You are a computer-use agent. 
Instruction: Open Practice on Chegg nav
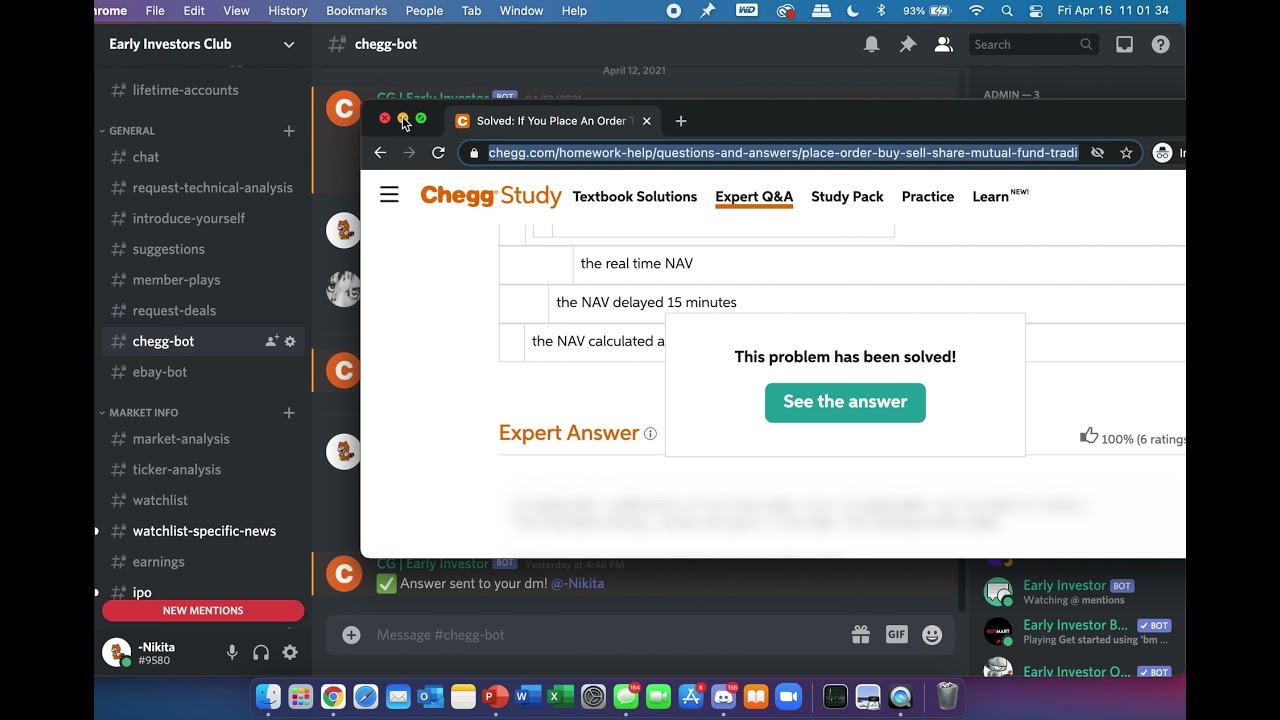coord(928,197)
